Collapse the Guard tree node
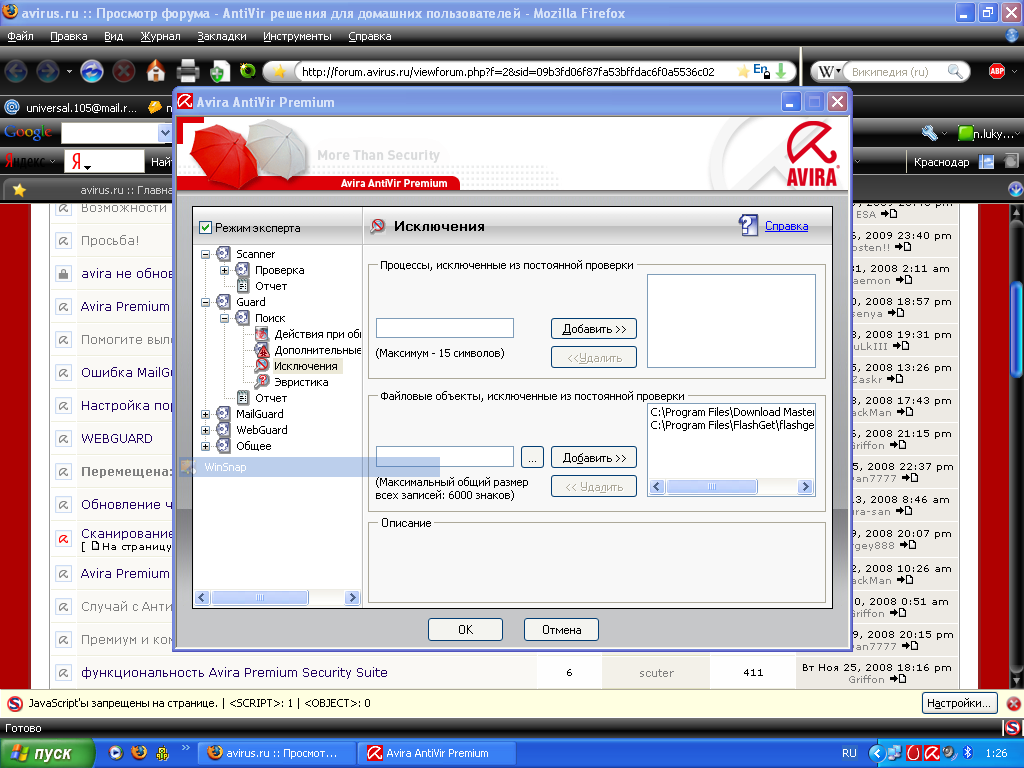 click(205, 302)
